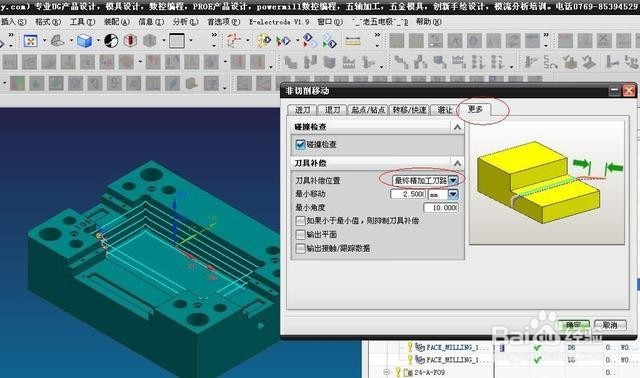Open the 分析 menu

185,22
